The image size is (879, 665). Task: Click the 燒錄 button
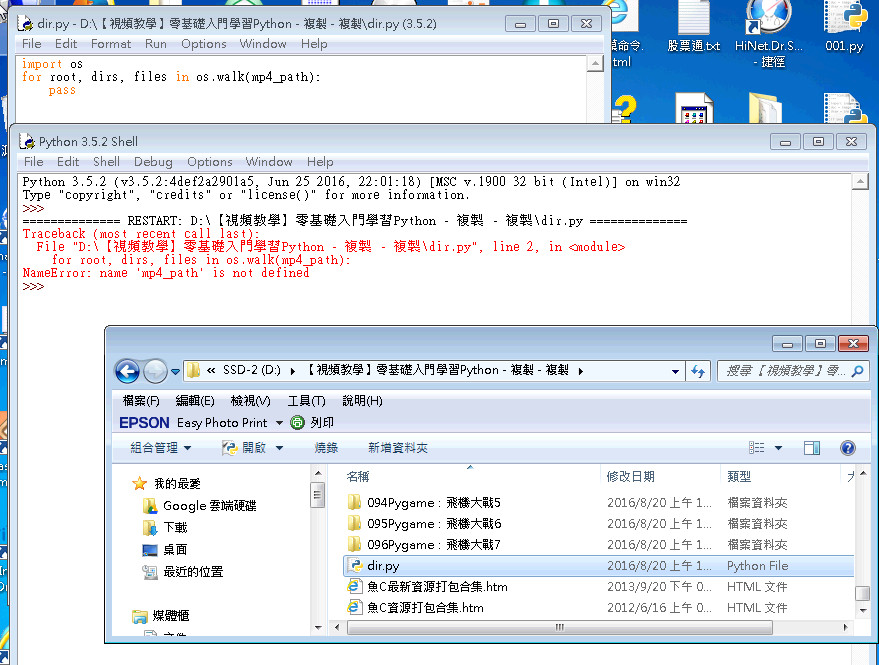point(326,448)
